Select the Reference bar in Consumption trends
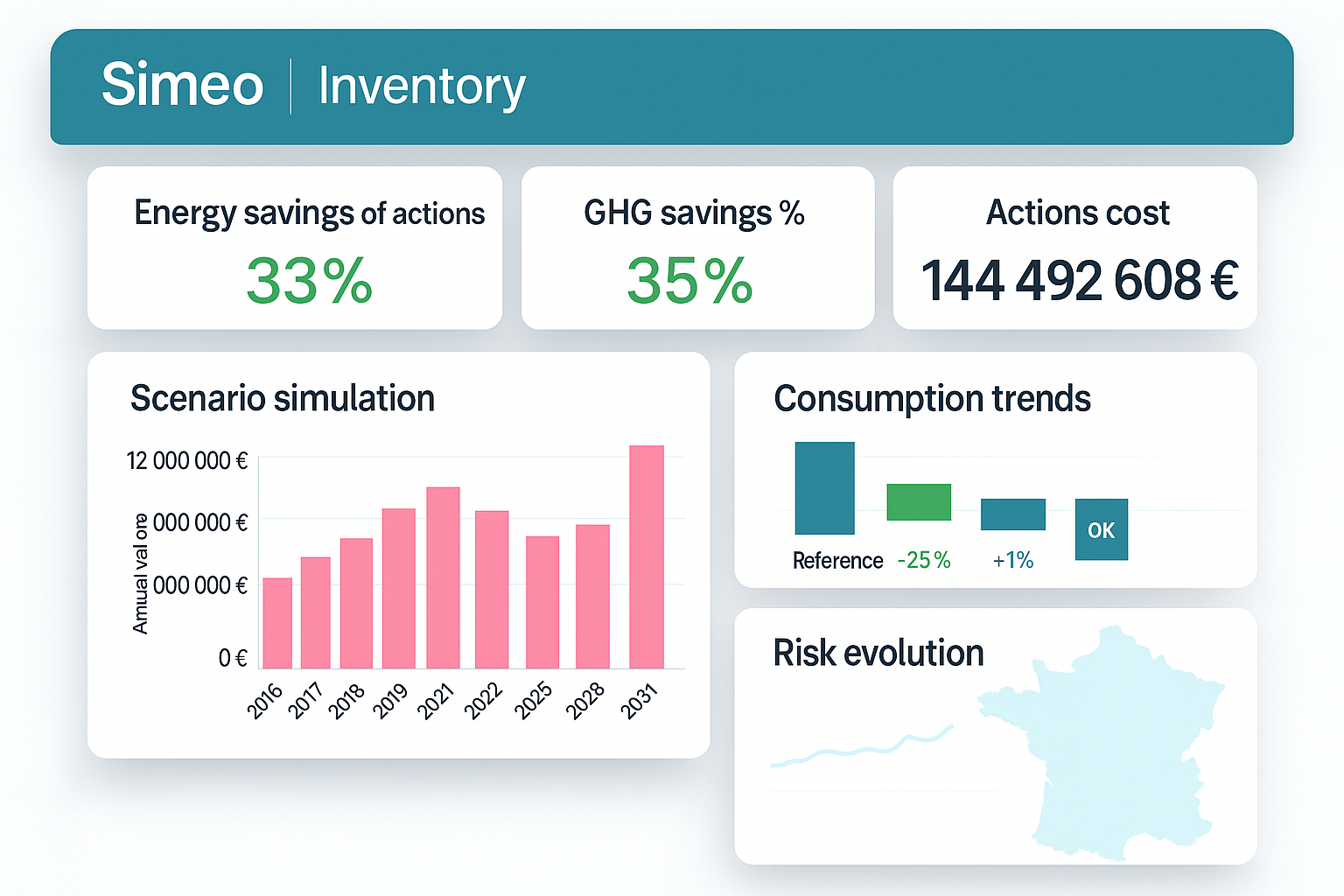Viewport: 1344px width, 896px height. pos(824,488)
